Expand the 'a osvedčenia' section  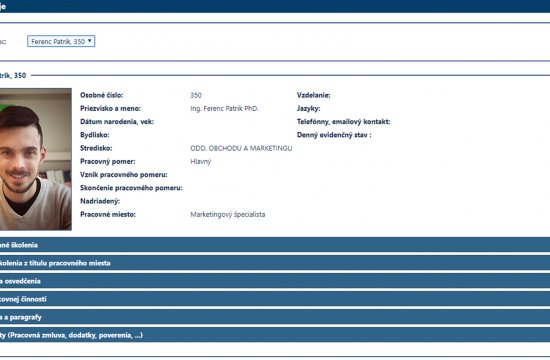coord(275,281)
